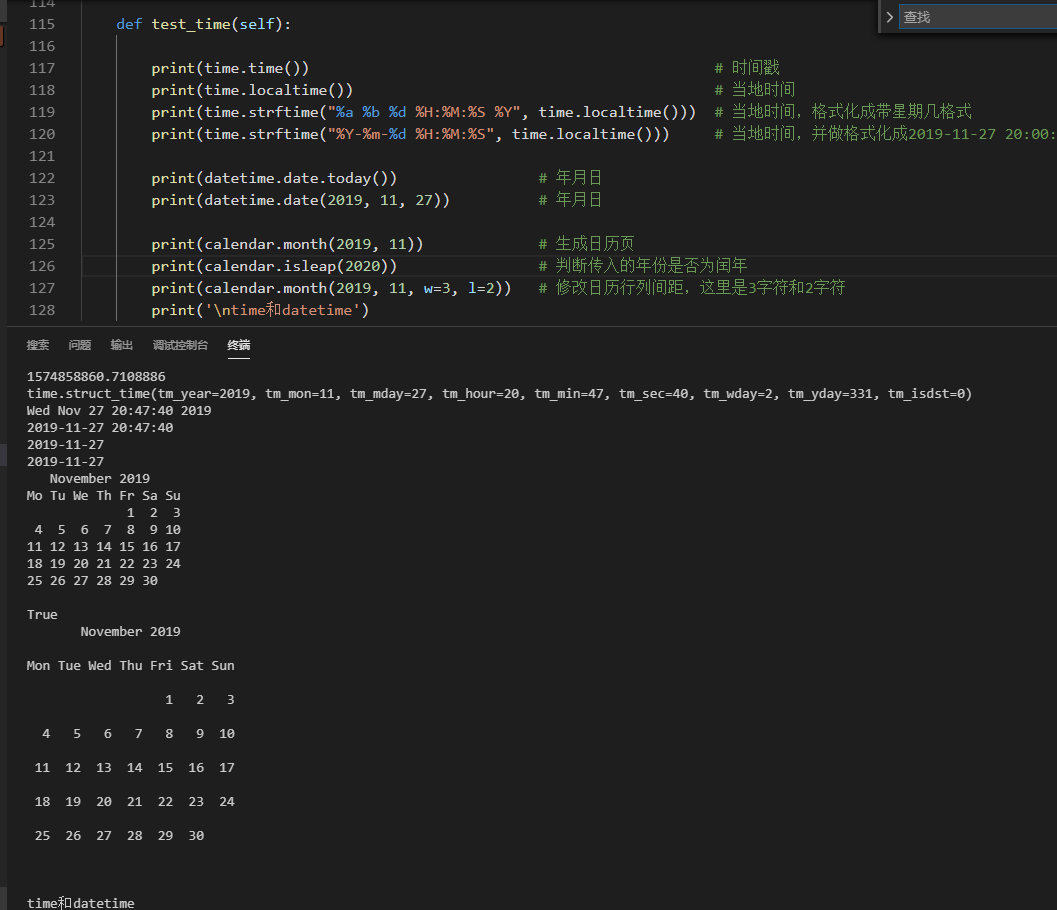The image size is (1057, 910).
Task: Open the 问题 panel tab
Action: [x=80, y=345]
